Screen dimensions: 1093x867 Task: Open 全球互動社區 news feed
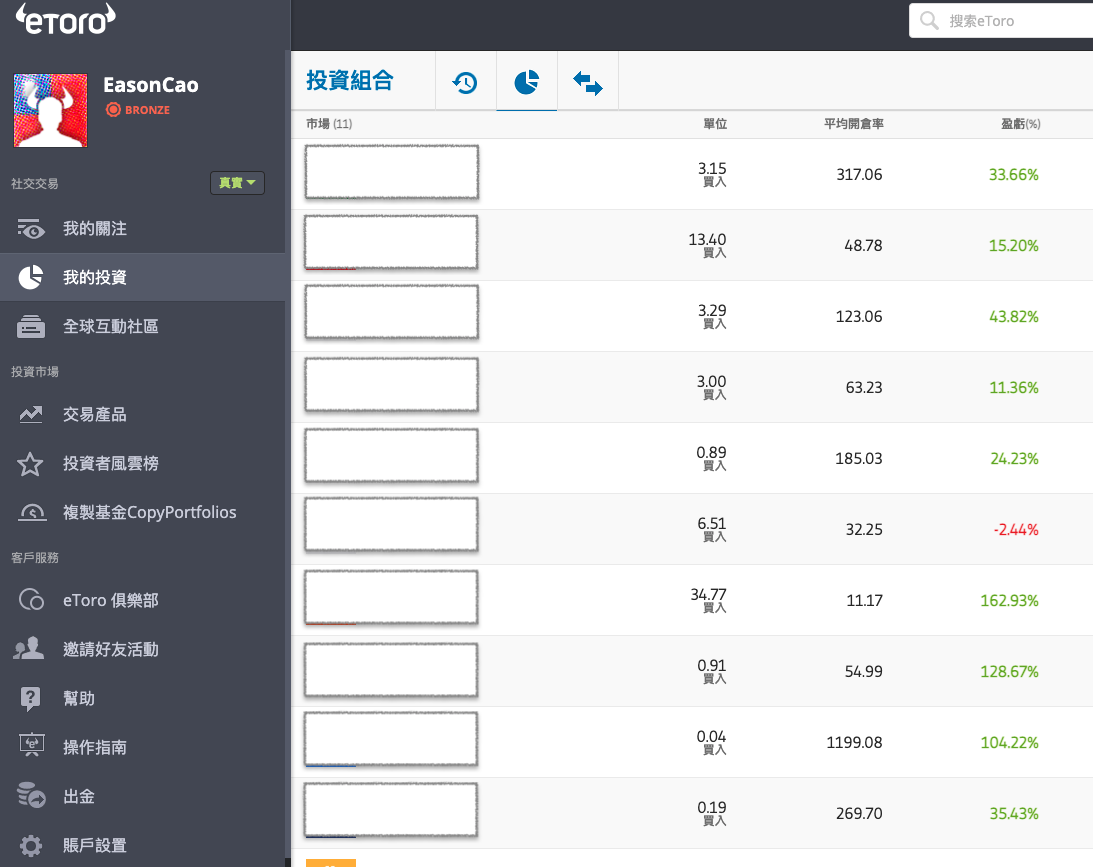110,326
